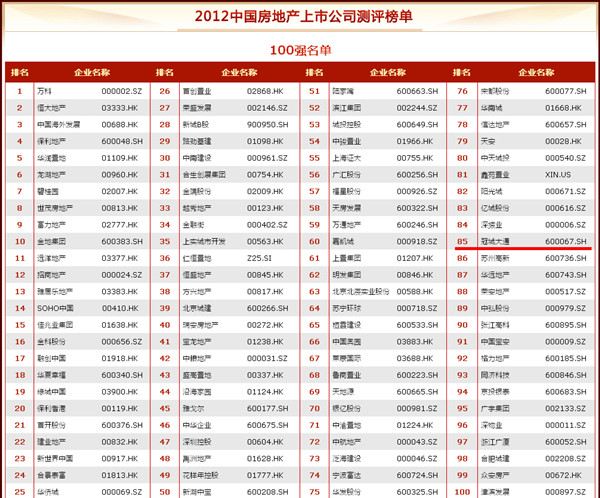Select stock code "03377.HK"
Image resolution: width=600 pixels, height=498 pixels.
pyautogui.click(x=119, y=258)
